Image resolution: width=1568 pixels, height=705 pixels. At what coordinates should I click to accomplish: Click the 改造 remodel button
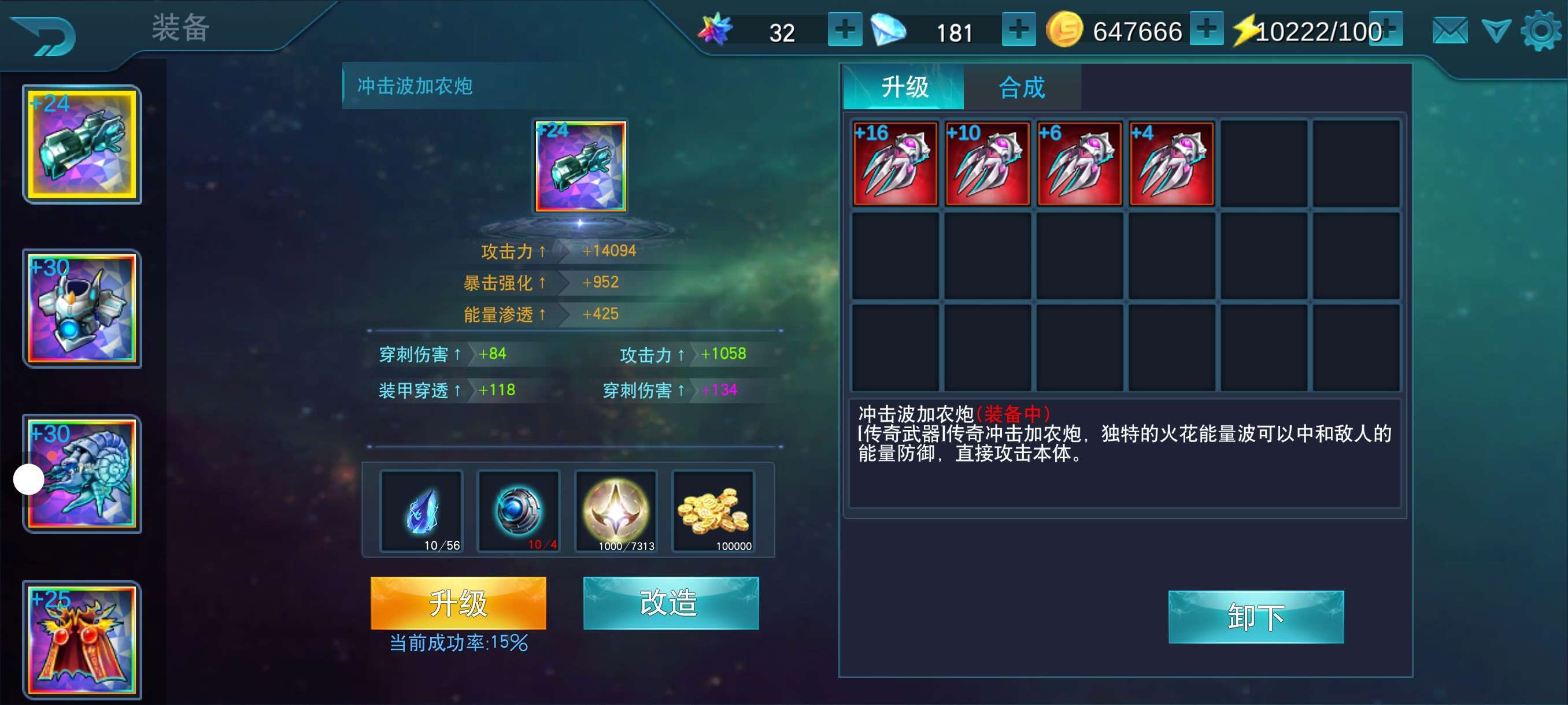point(671,603)
